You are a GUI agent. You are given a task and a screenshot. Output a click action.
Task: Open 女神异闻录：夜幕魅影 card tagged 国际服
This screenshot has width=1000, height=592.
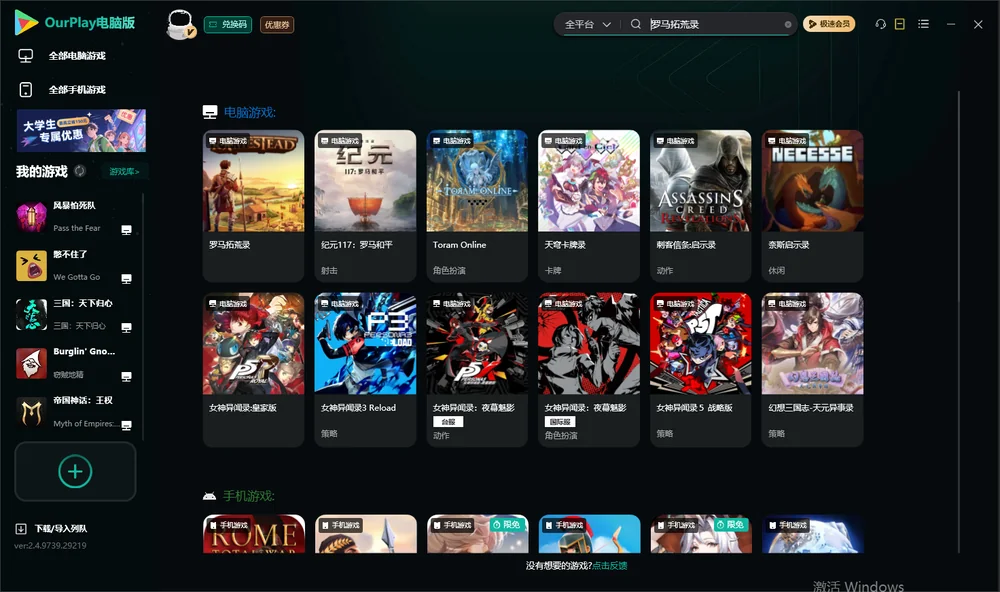click(589, 370)
